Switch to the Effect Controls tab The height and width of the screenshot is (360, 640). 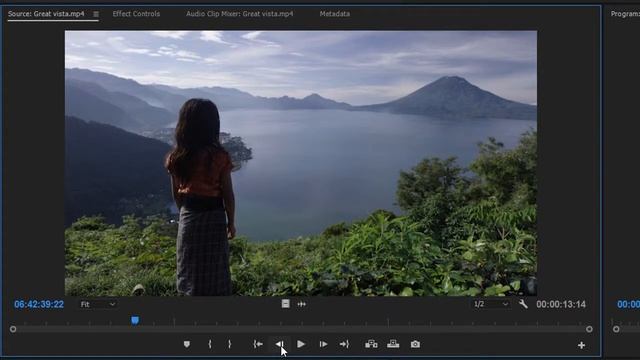click(136, 13)
